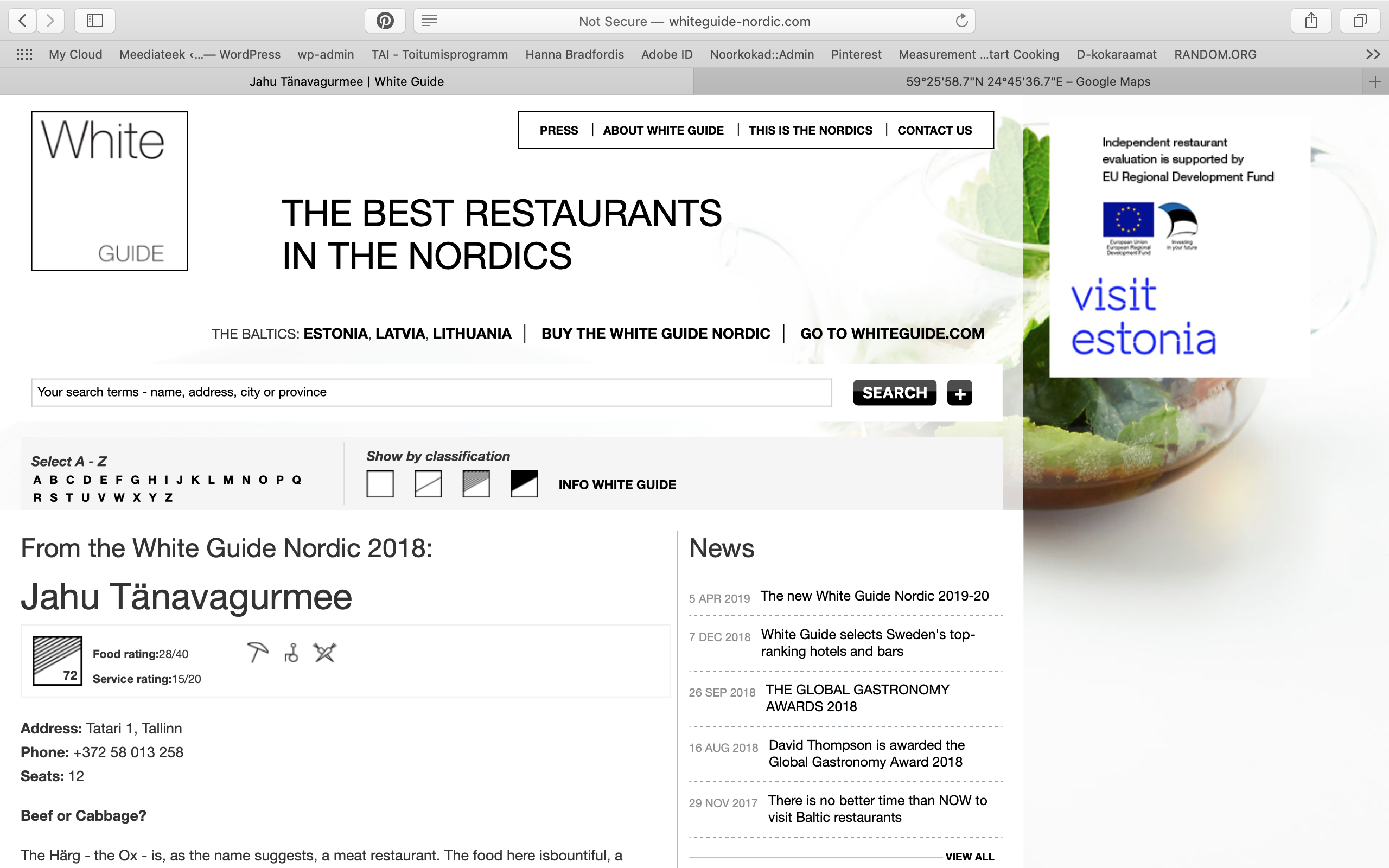Open ABOUT WHITE GUIDE menu item
Image resolution: width=1389 pixels, height=868 pixels.
point(663,130)
